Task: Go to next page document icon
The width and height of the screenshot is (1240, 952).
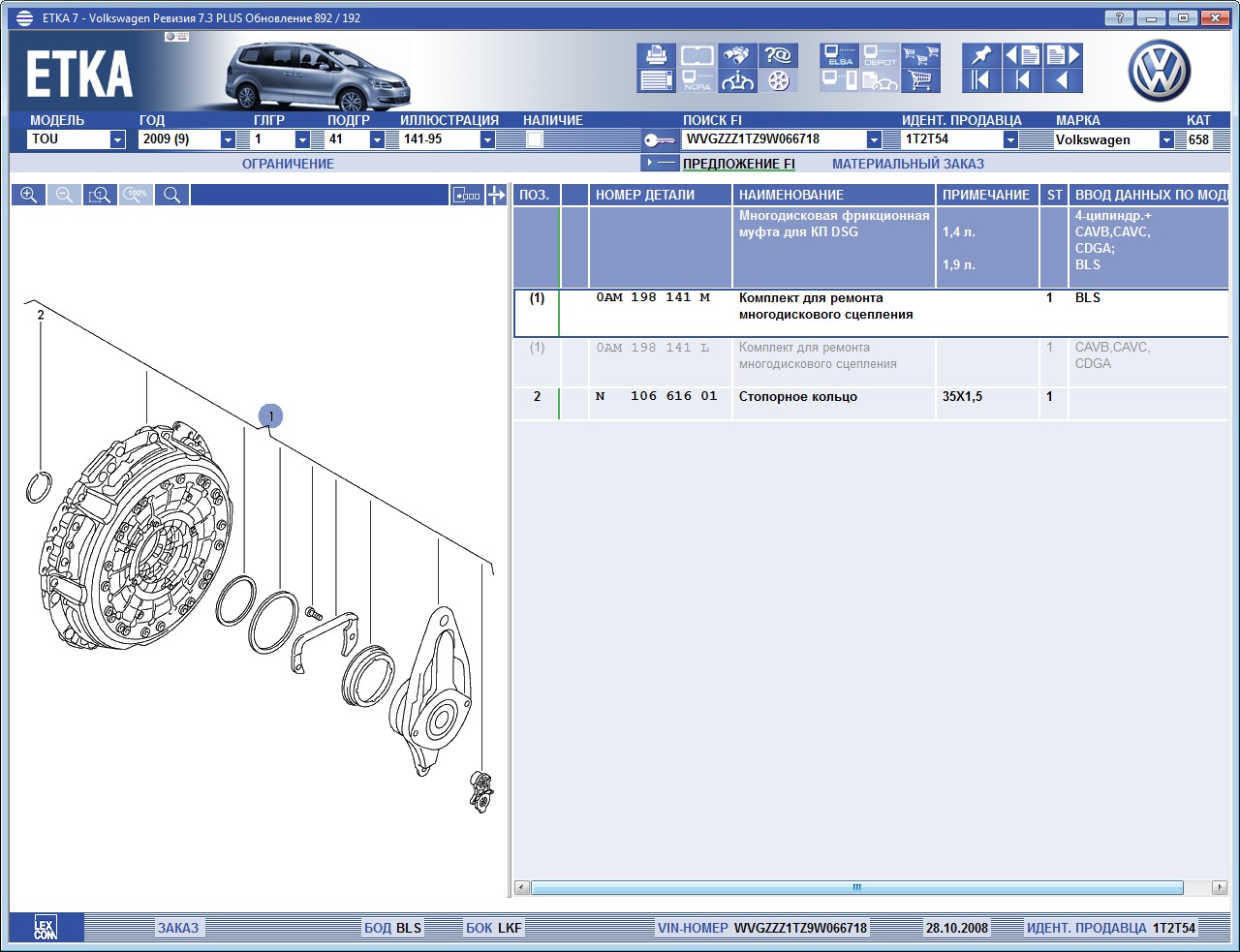Action: (1063, 55)
